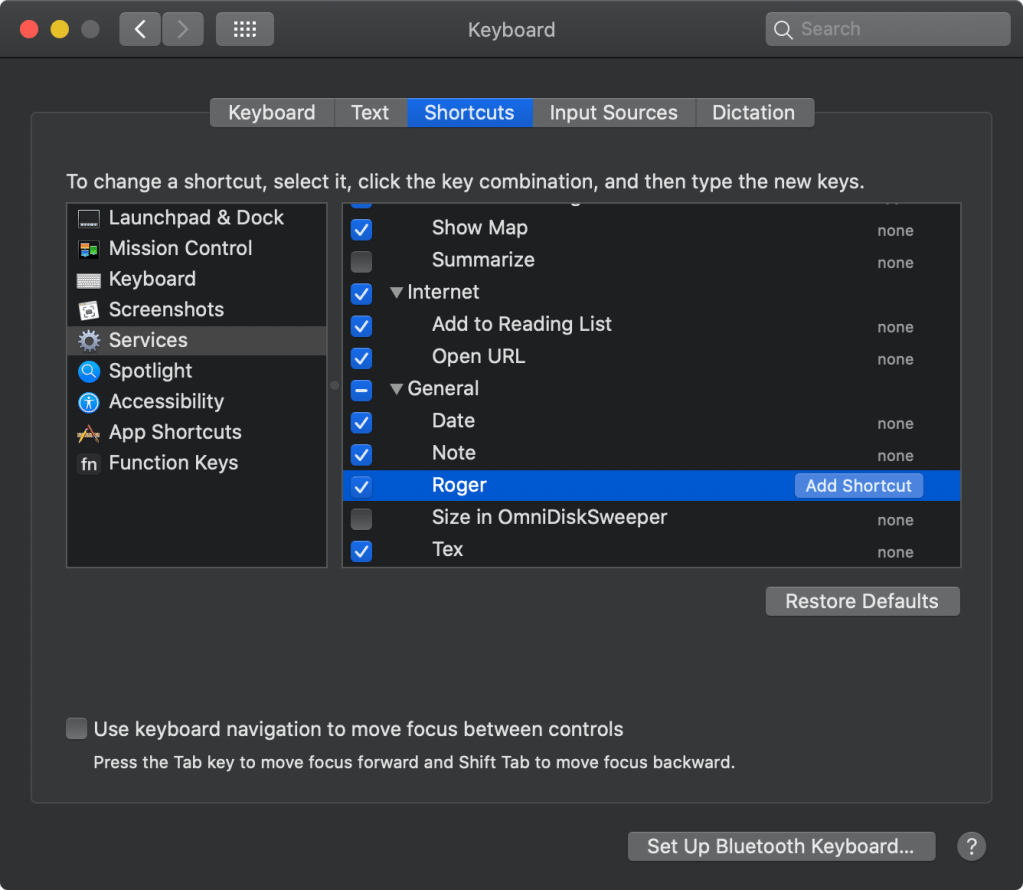Uncheck the Add to Reading List service

coord(361,326)
